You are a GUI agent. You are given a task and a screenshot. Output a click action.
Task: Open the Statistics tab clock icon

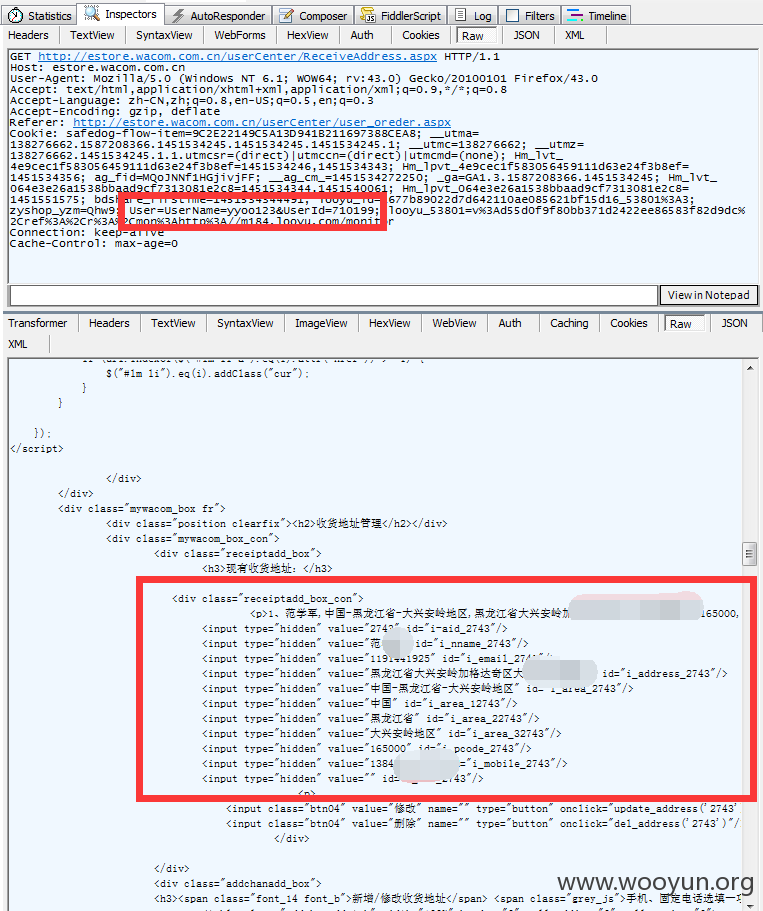[16, 16]
